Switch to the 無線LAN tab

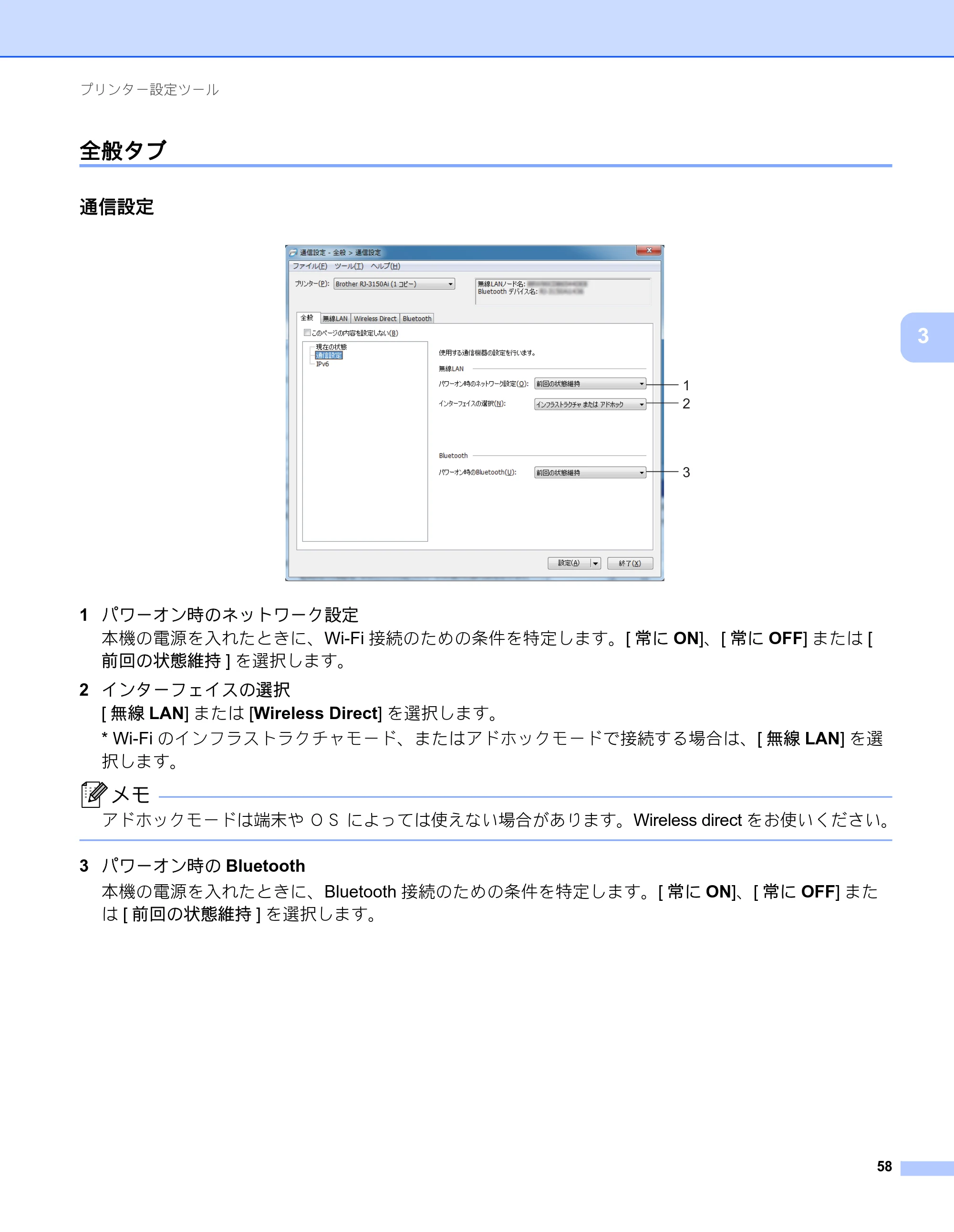point(335,319)
